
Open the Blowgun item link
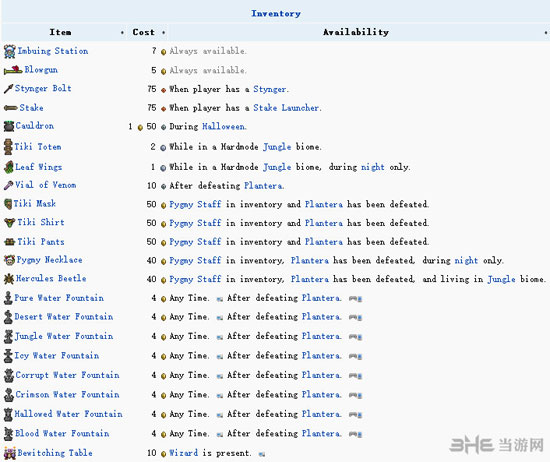click(x=41, y=70)
